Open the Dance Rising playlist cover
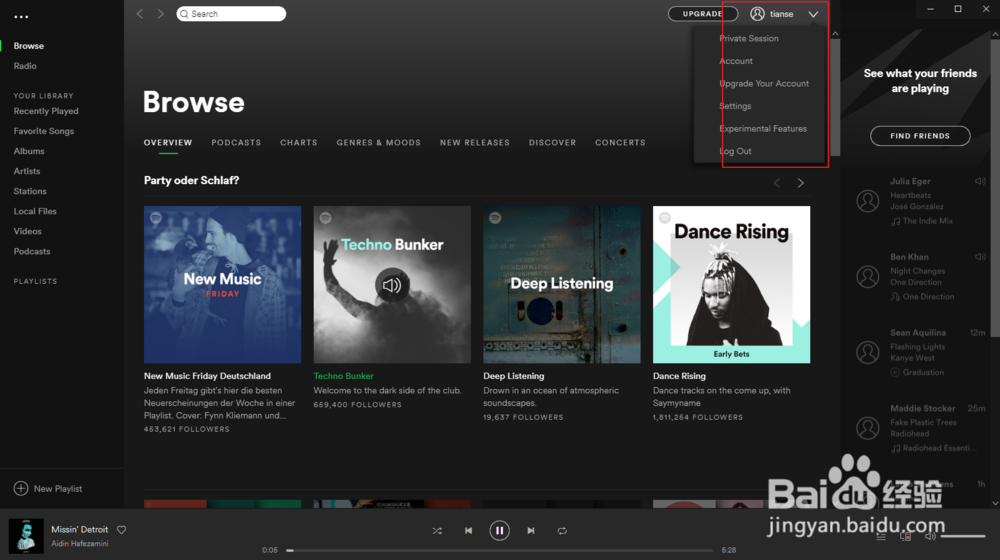The image size is (1000, 560). click(732, 284)
